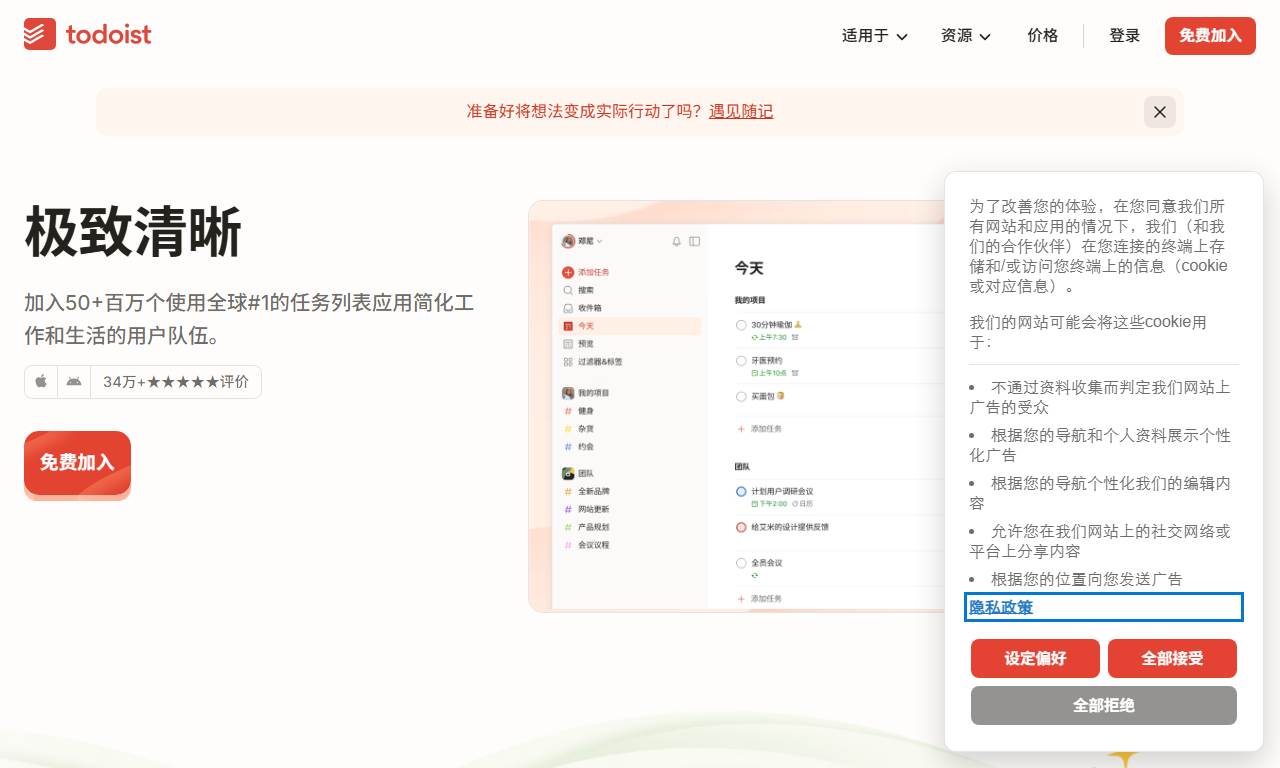Click the large hero 免费加入 button

(x=77, y=463)
